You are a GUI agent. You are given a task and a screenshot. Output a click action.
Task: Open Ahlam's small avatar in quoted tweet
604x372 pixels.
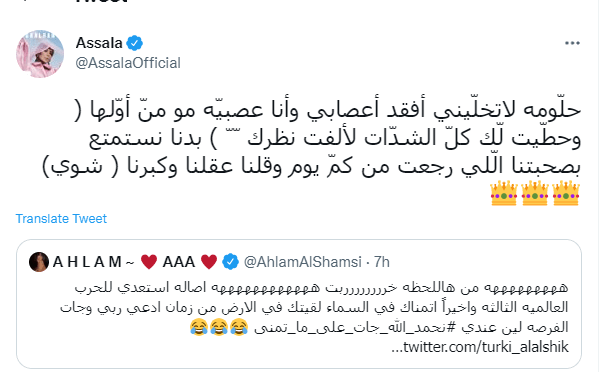pos(39,262)
